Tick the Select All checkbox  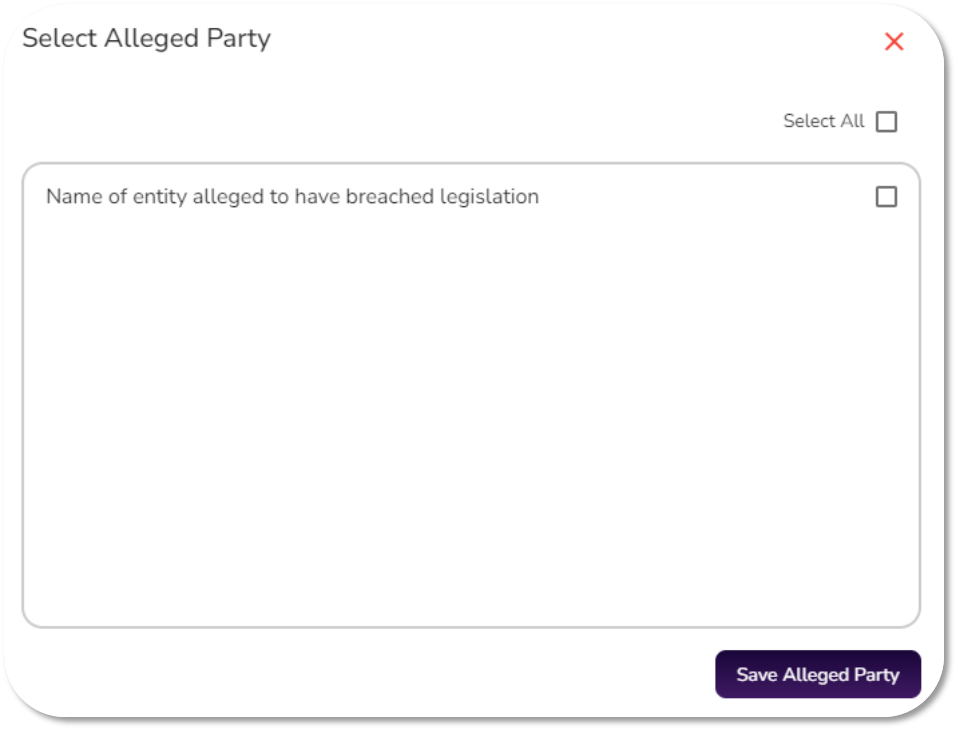[886, 122]
